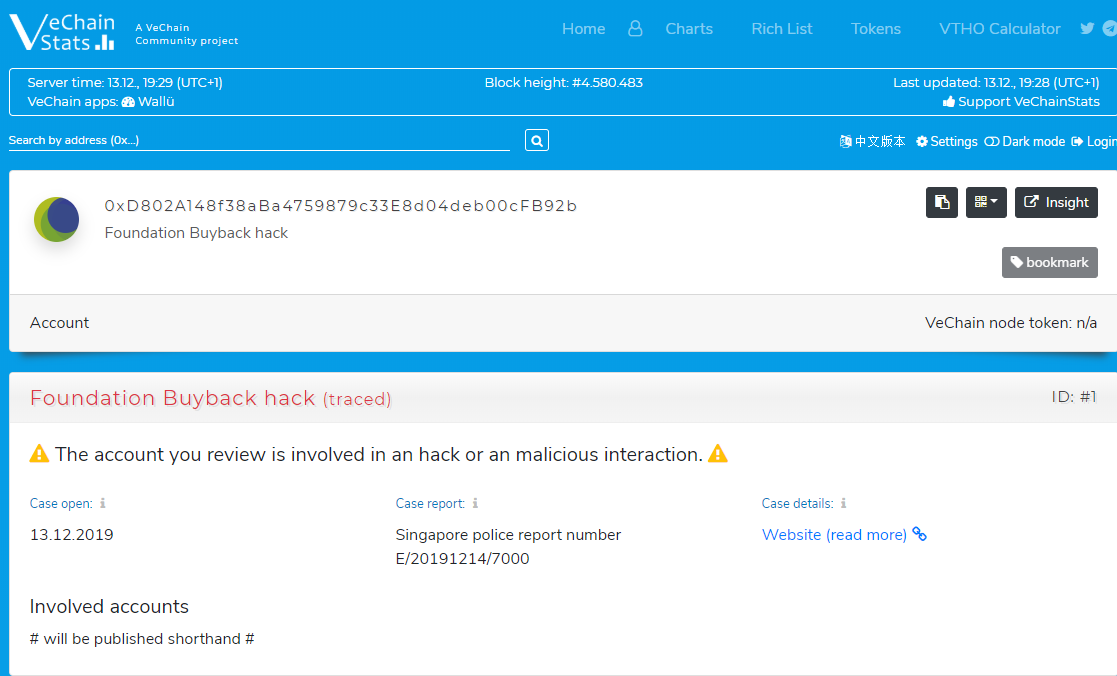1117x676 pixels.
Task: Click the VeChain Stats logo
Action: pos(63,33)
